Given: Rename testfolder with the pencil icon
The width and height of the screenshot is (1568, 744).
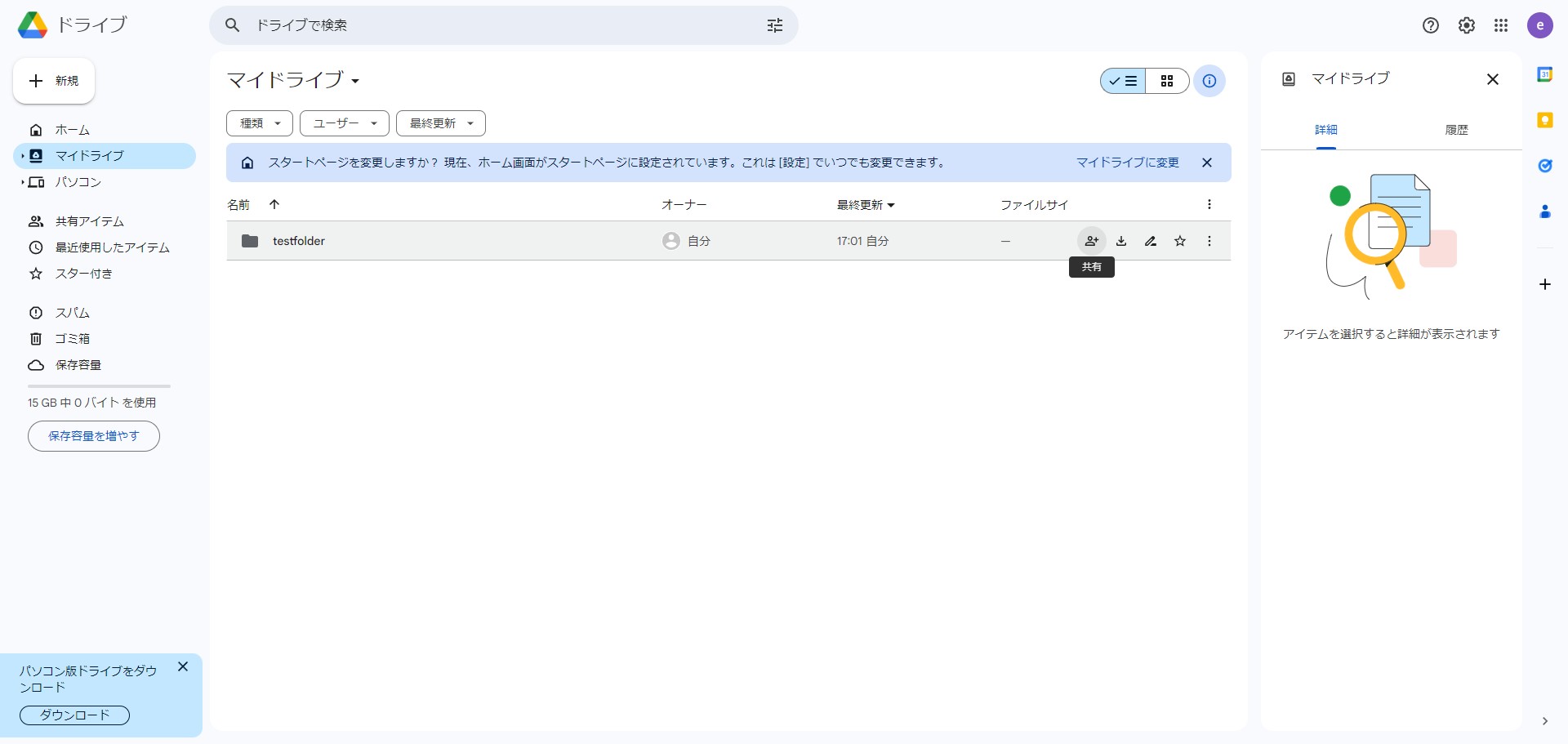Looking at the screenshot, I should pos(1151,241).
